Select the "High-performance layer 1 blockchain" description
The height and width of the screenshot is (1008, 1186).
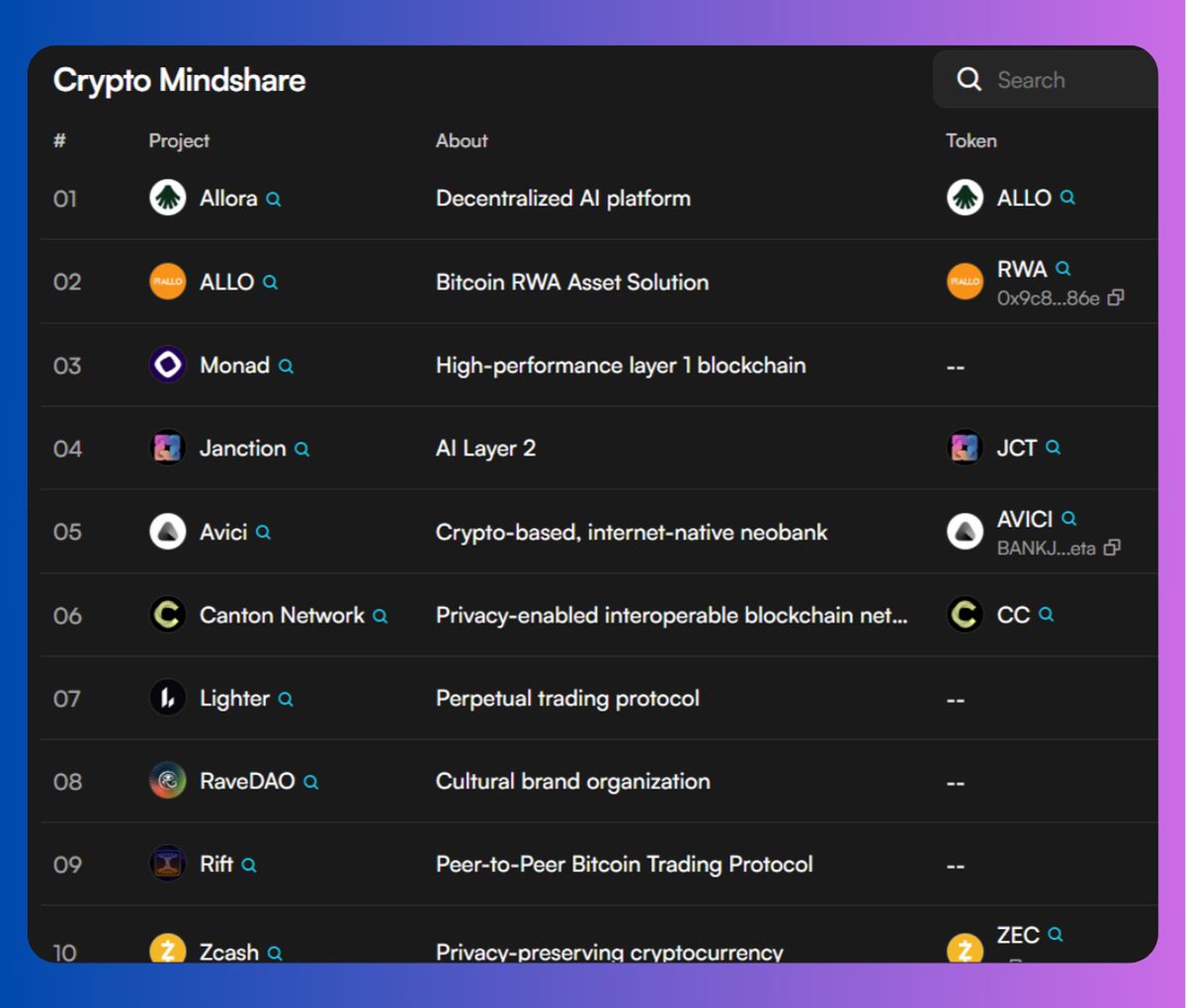tap(621, 366)
